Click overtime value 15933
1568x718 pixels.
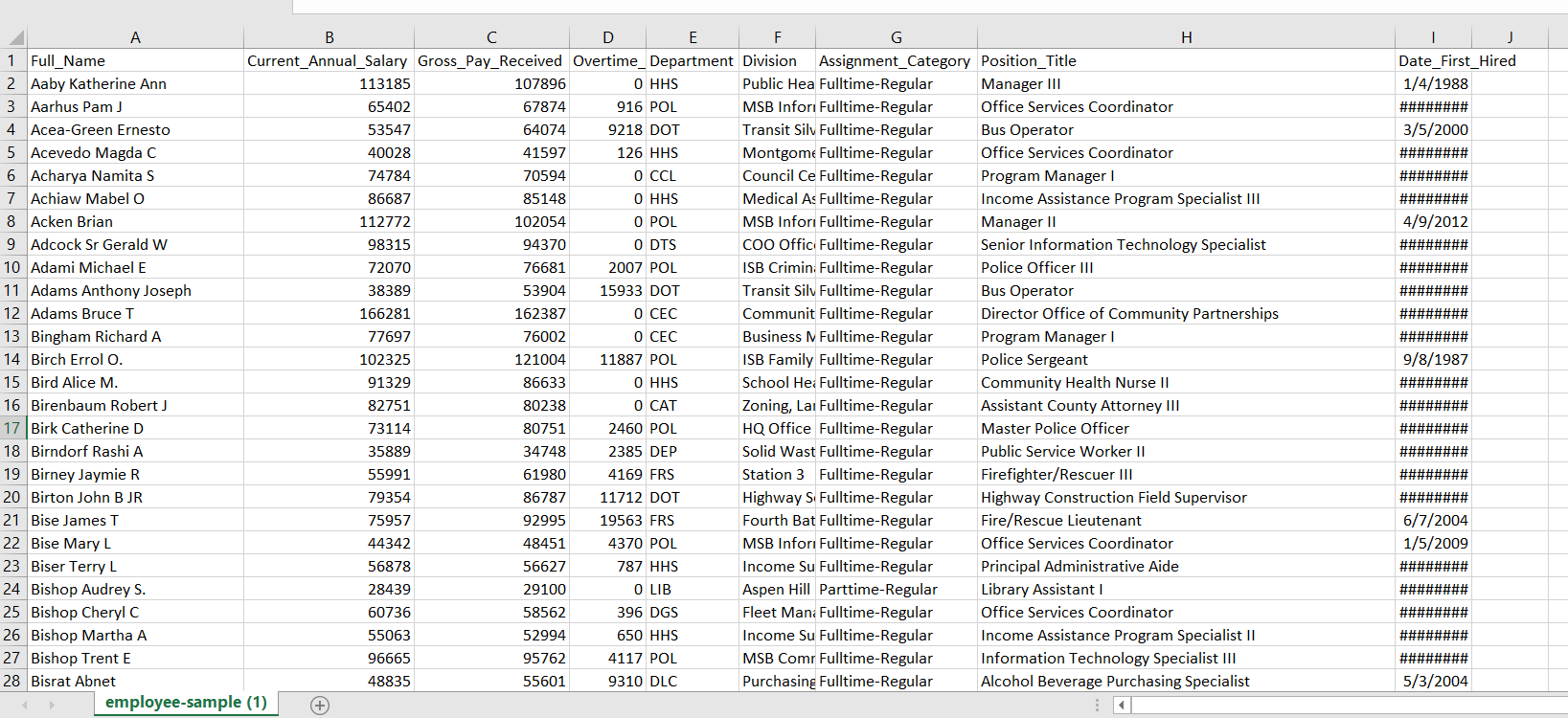pos(608,290)
